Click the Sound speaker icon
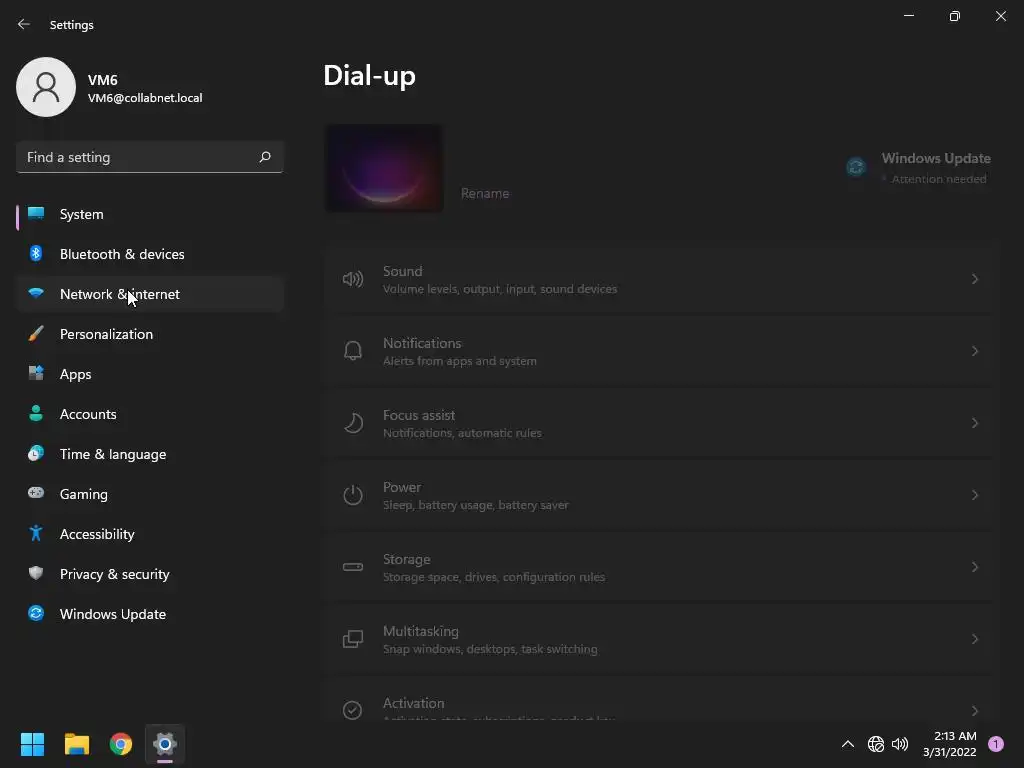 tap(353, 280)
